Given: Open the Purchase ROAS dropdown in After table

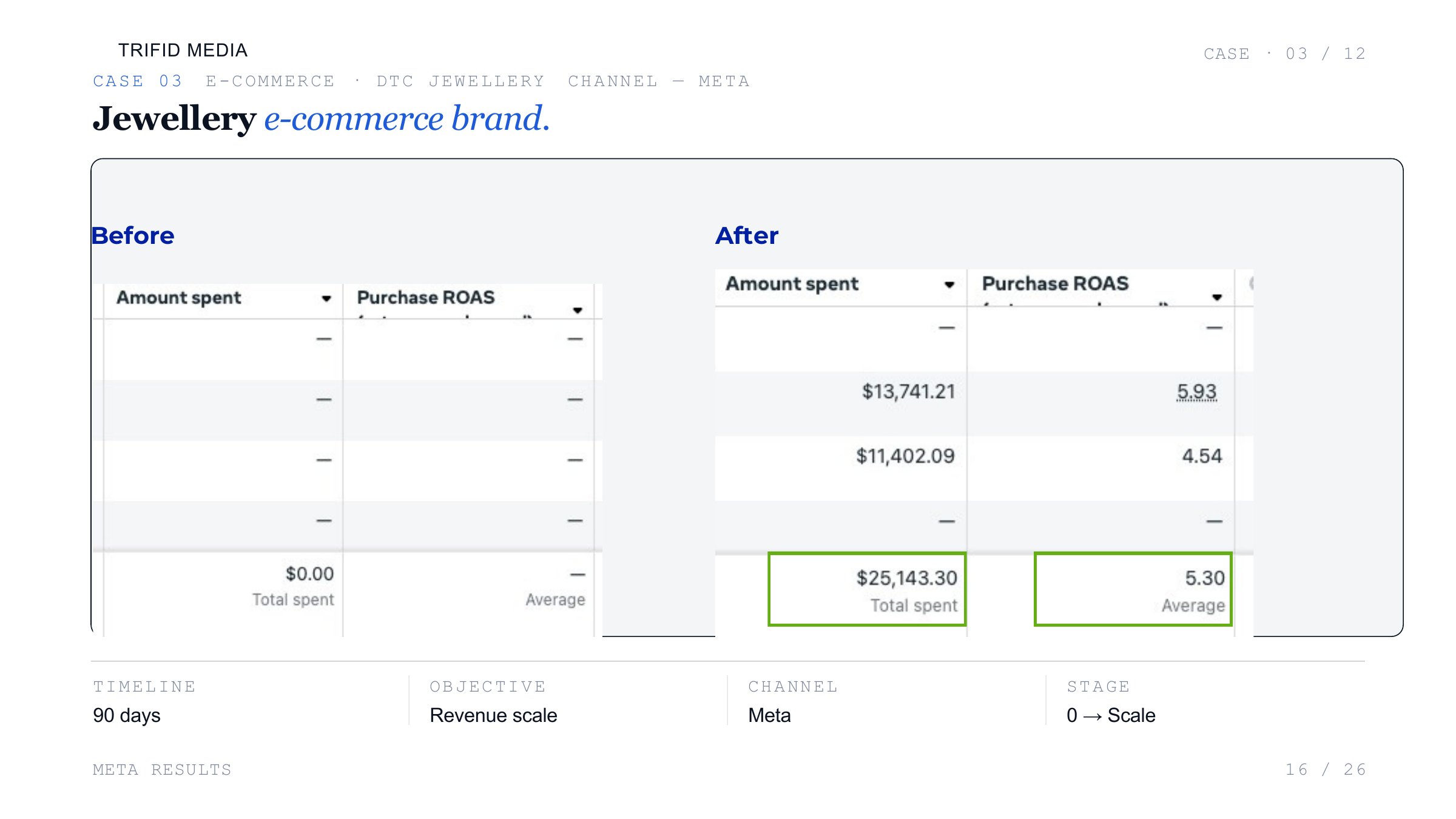Looking at the screenshot, I should click(1217, 297).
